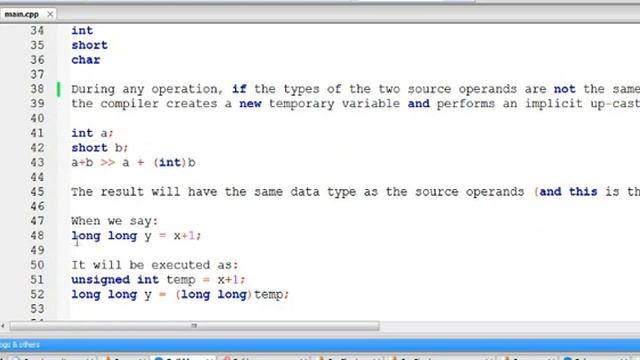640x360 pixels.
Task: Click line number 38 in the margin
Action: 37,89
